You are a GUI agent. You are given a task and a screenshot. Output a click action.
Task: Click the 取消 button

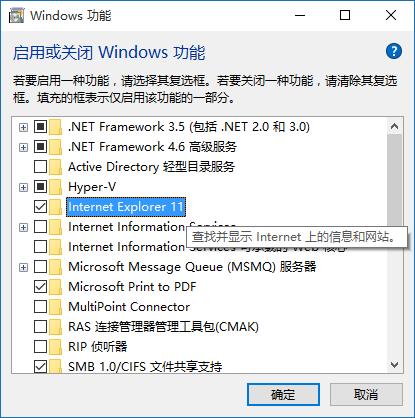[366, 395]
